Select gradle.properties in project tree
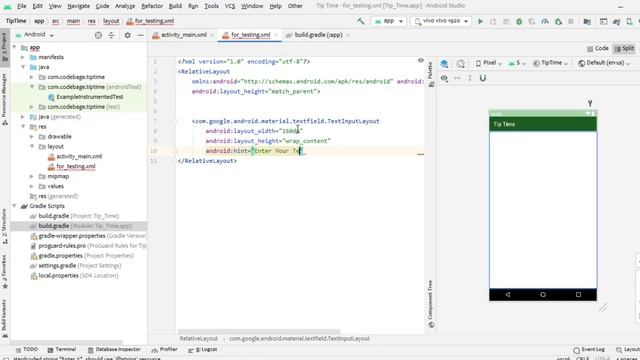Image resolution: width=640 pixels, height=360 pixels. coord(82,256)
